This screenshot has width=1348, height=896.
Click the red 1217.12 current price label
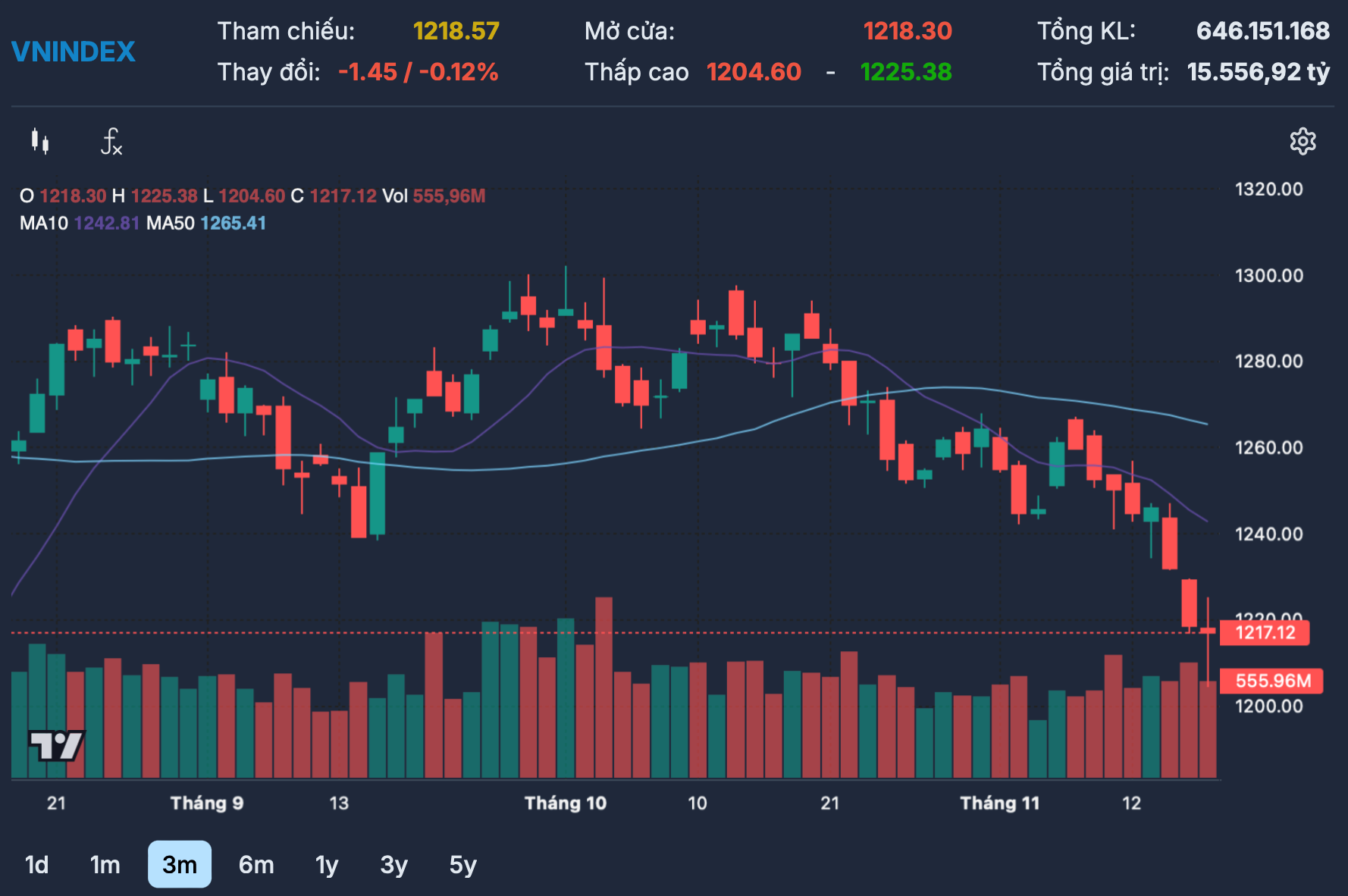1265,632
